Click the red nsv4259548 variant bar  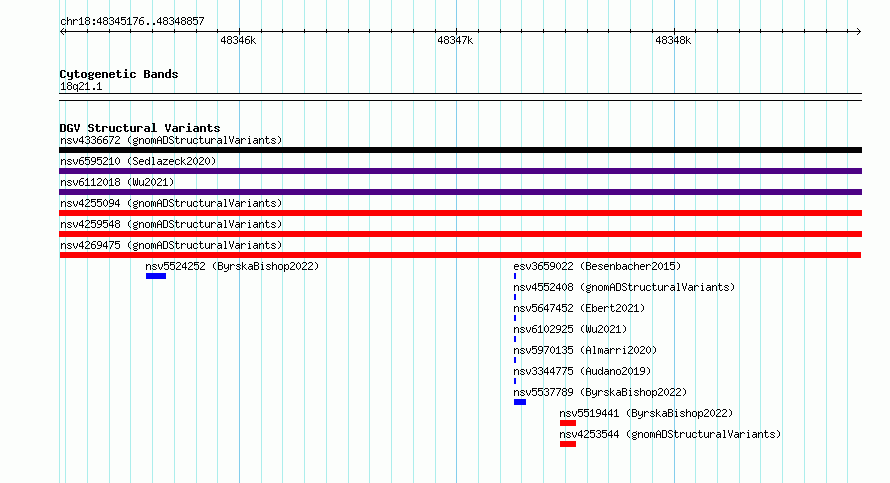[460, 234]
